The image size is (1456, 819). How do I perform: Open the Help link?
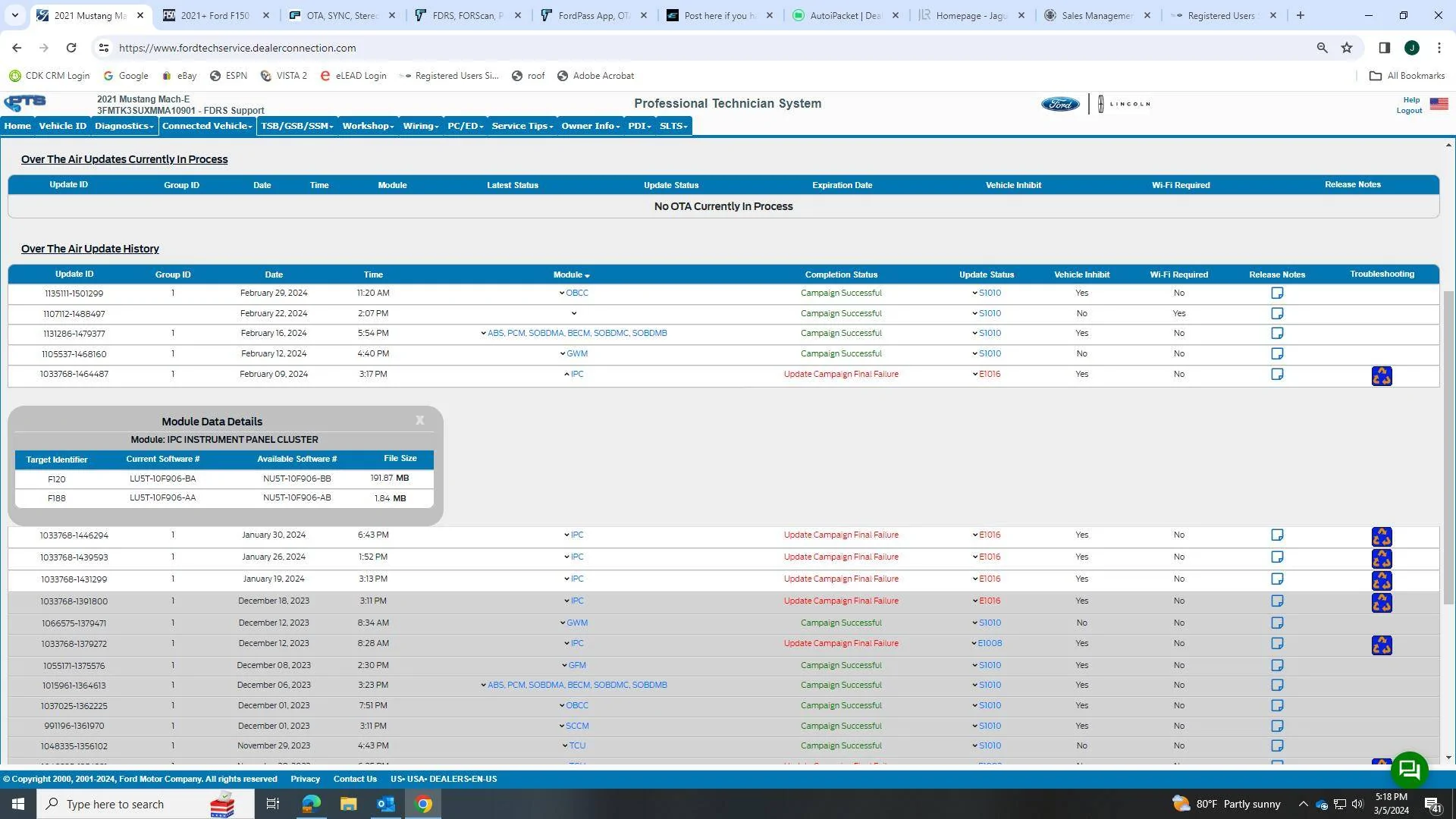click(1411, 100)
